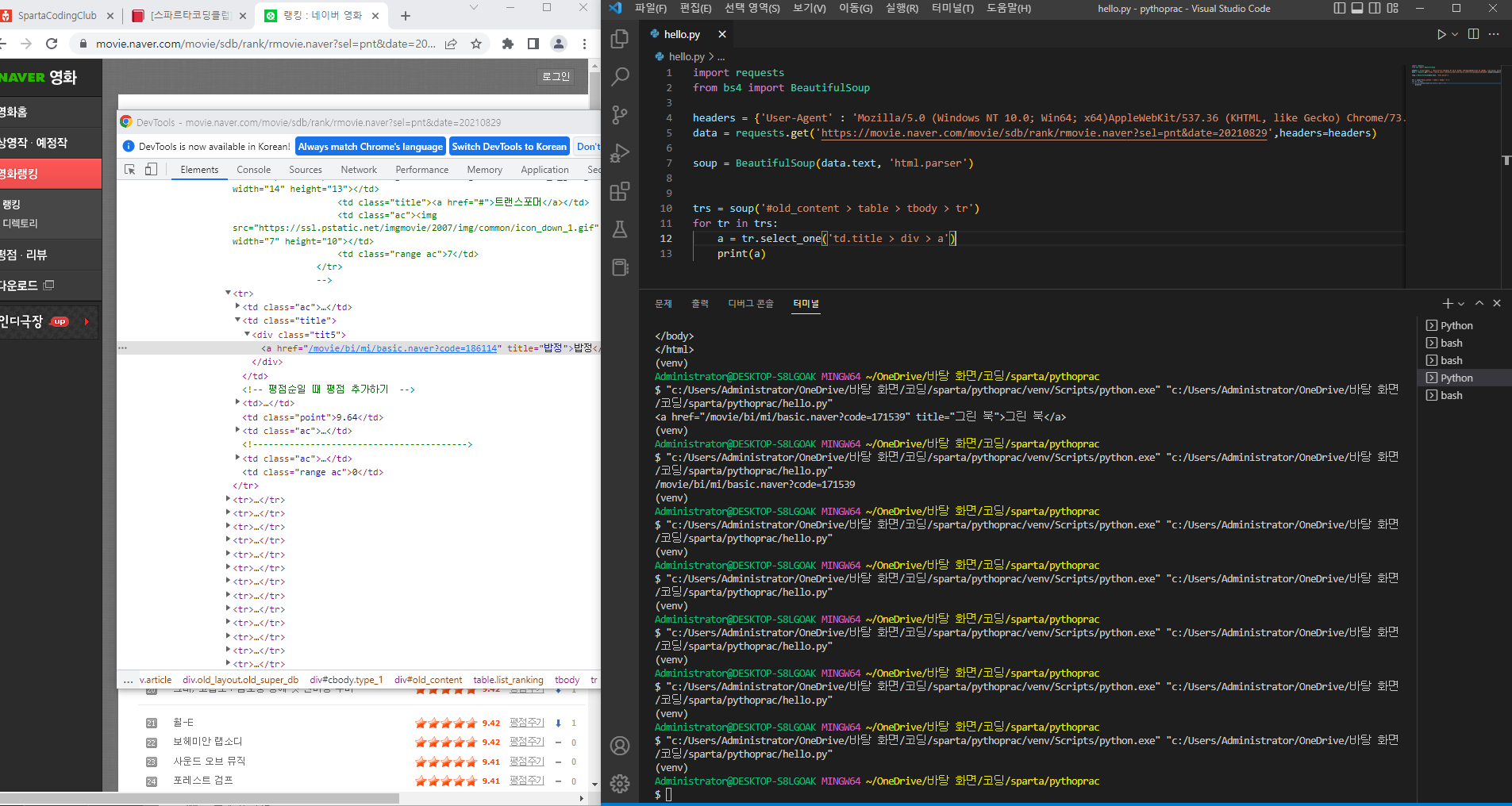Screen dimensions: 1512x806
Task: Toggle the VS Code bottom panel
Action: [1357, 8]
